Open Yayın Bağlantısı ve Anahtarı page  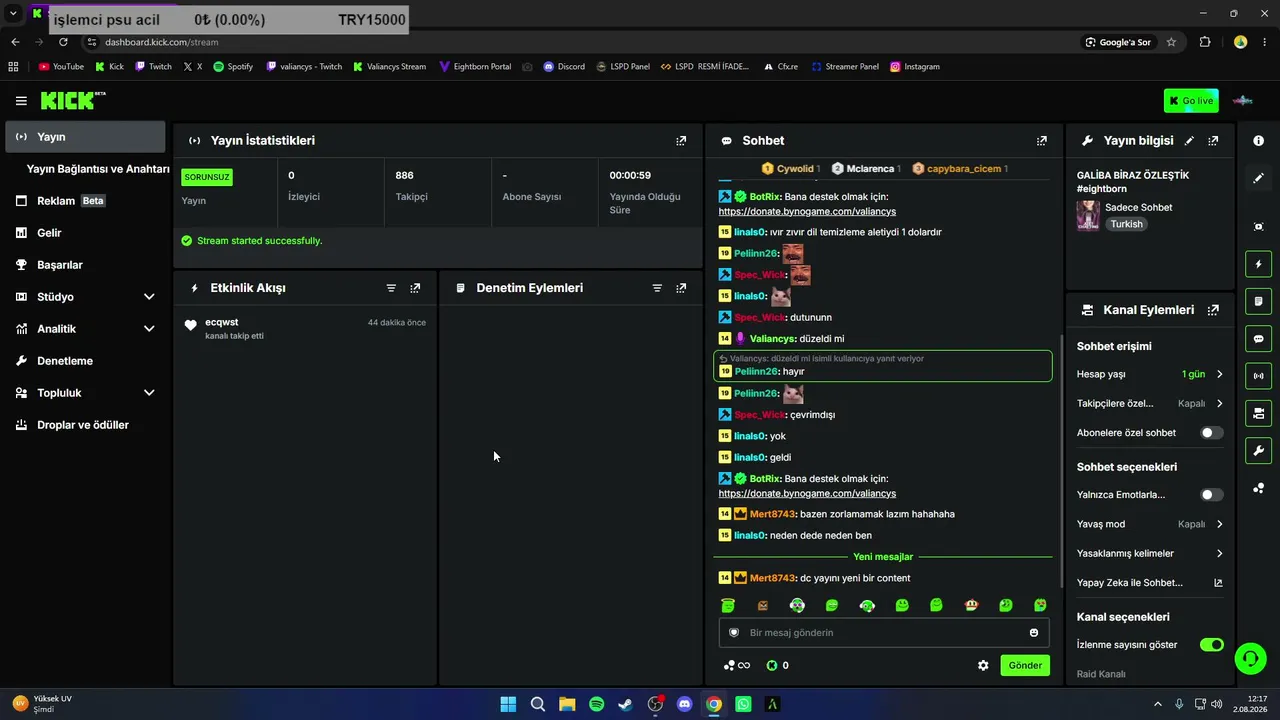98,169
